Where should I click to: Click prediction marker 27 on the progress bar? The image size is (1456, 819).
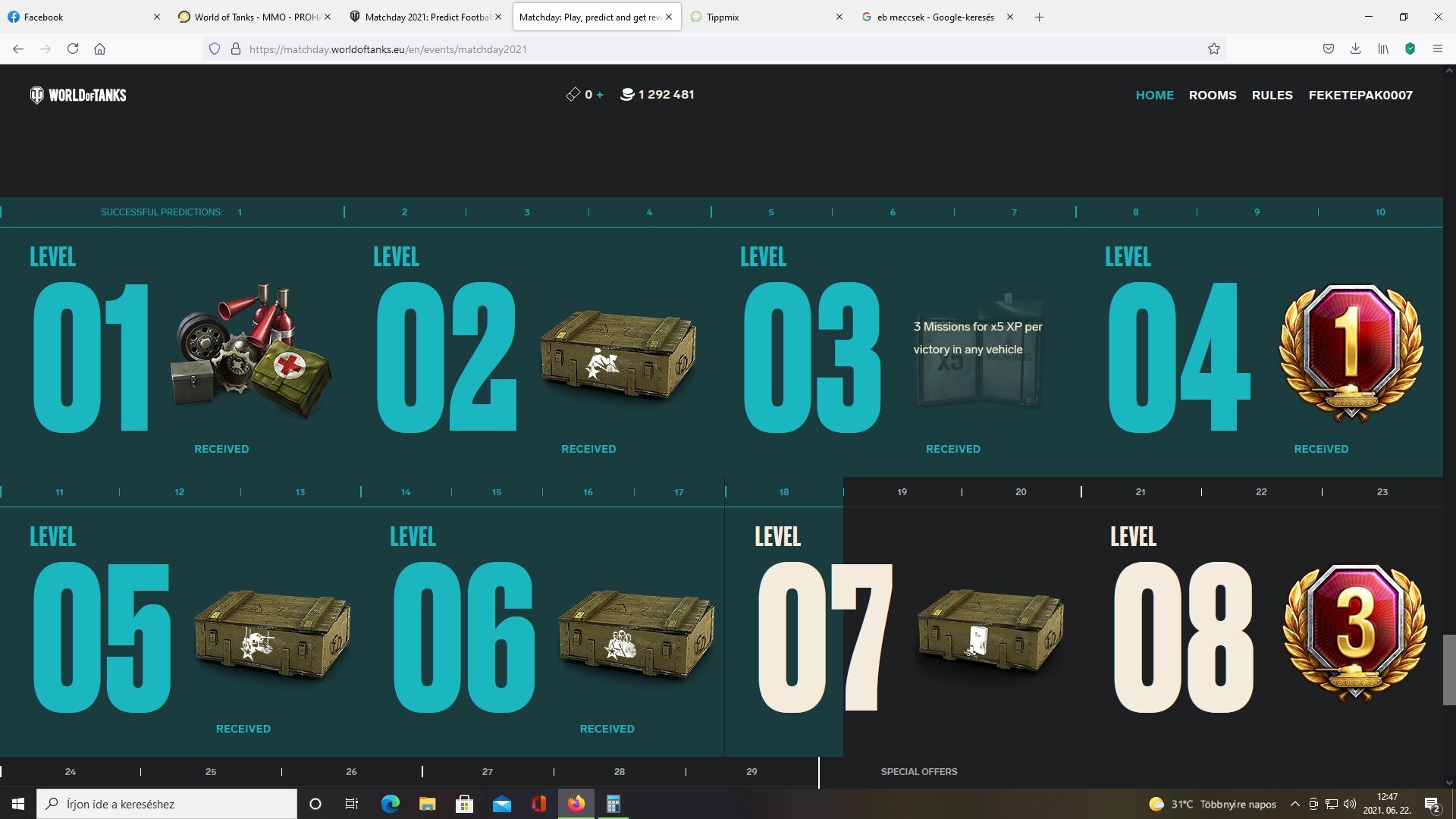[x=487, y=772]
